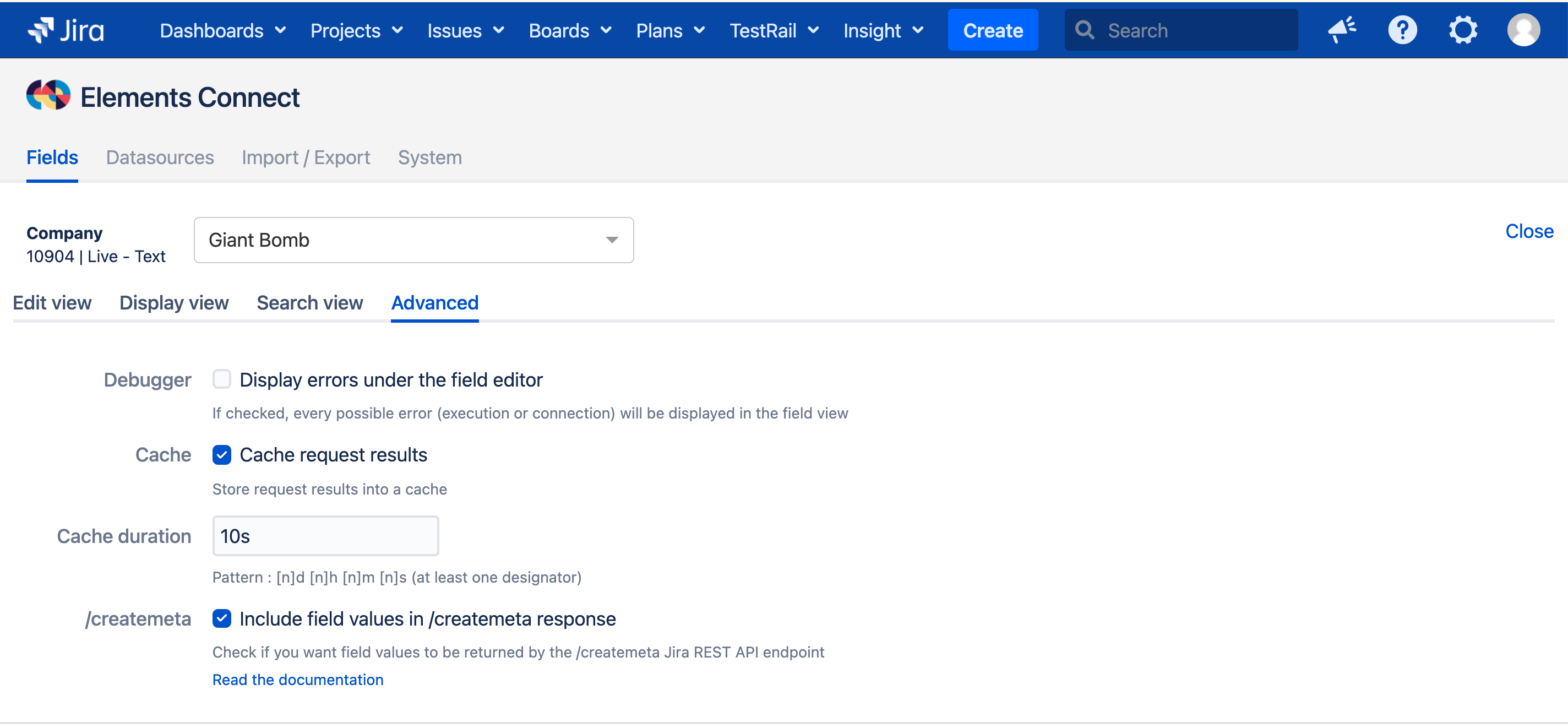The height and width of the screenshot is (728, 1568).
Task: Switch to the Datasources tab
Action: pyautogui.click(x=160, y=157)
